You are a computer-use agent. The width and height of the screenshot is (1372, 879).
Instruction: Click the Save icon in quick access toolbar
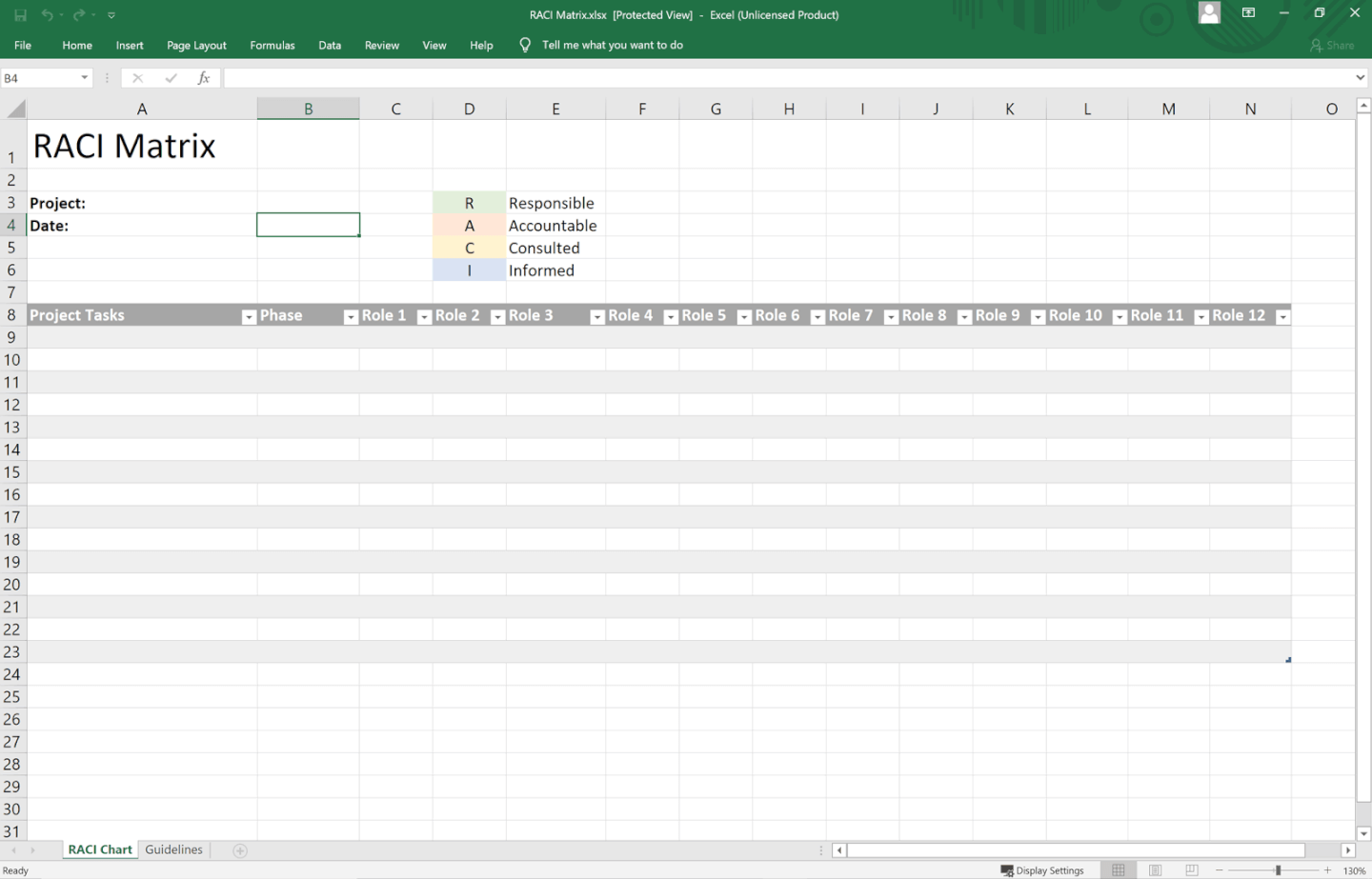[x=20, y=15]
